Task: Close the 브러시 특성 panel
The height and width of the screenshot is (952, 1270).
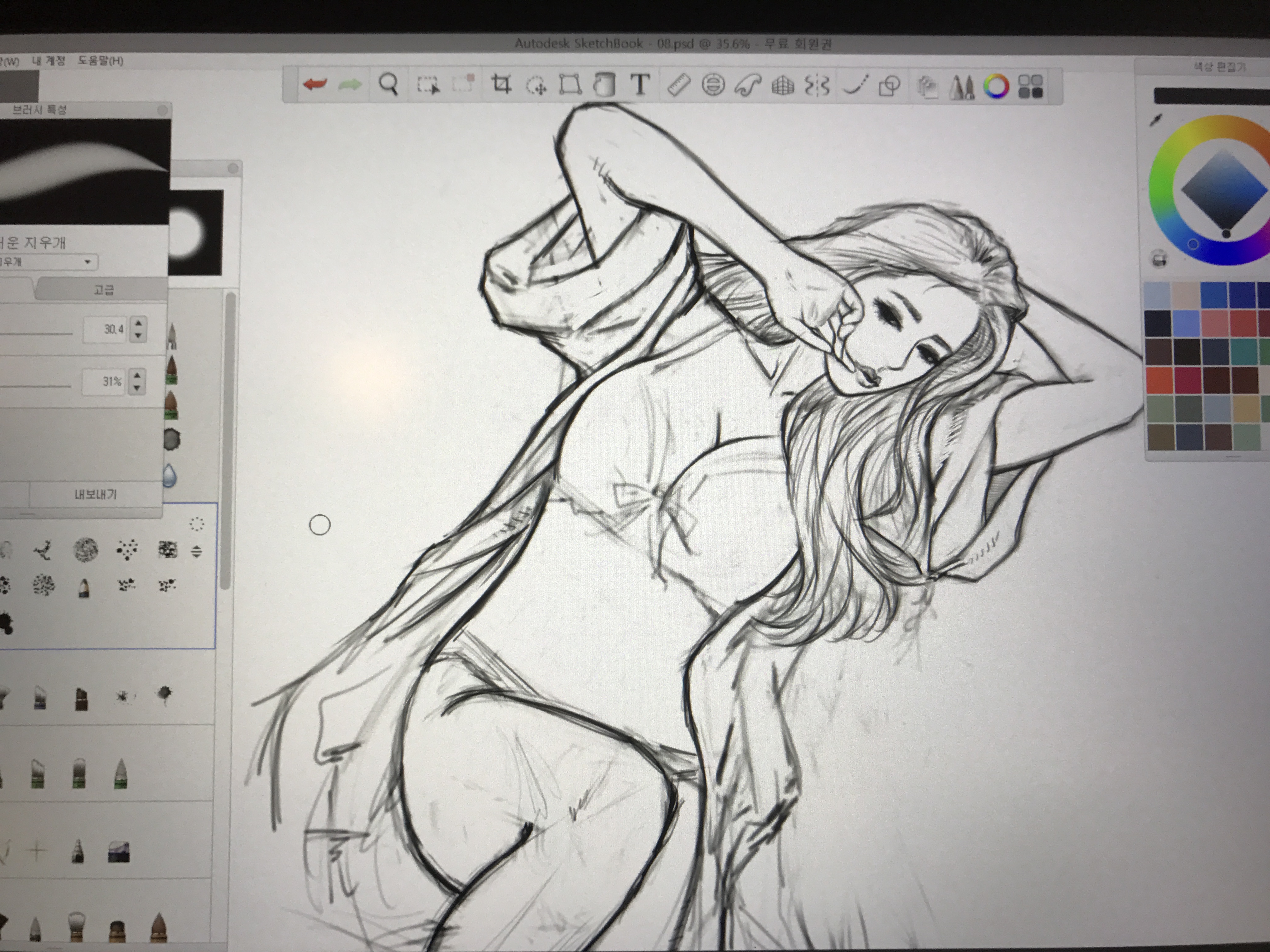Action: coord(163,110)
